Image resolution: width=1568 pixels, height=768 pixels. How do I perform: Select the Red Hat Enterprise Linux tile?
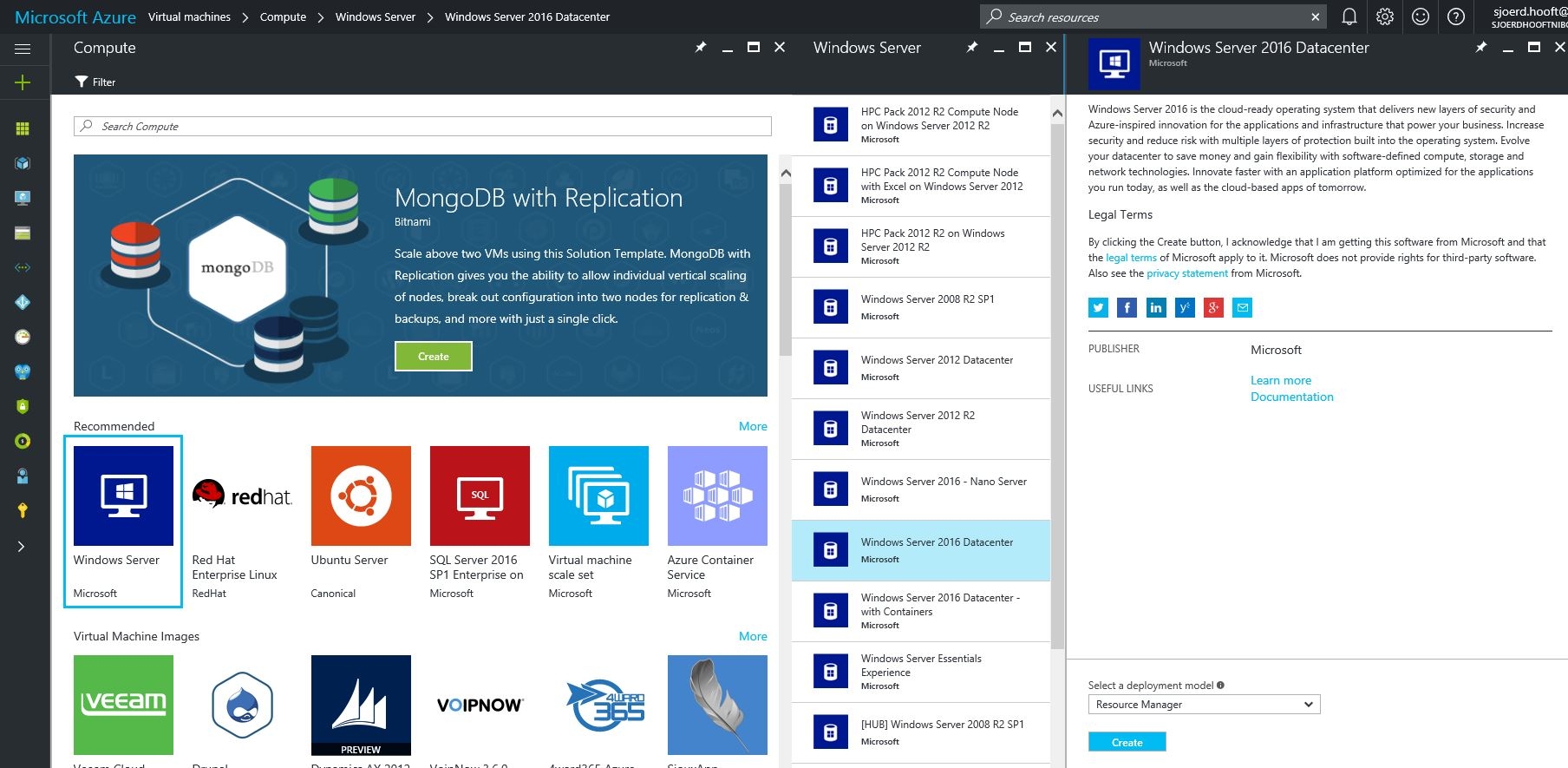tap(242, 522)
